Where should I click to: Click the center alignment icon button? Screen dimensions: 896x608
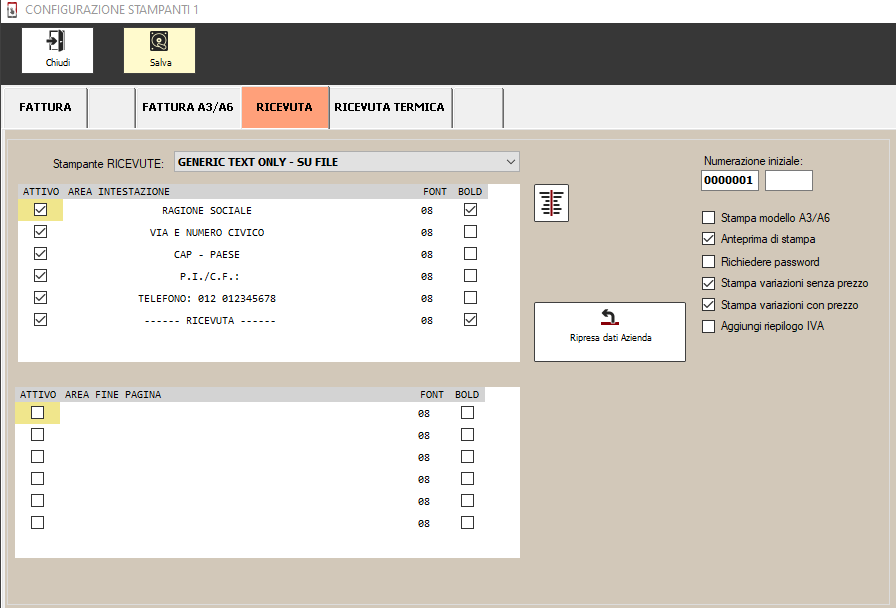(x=551, y=203)
